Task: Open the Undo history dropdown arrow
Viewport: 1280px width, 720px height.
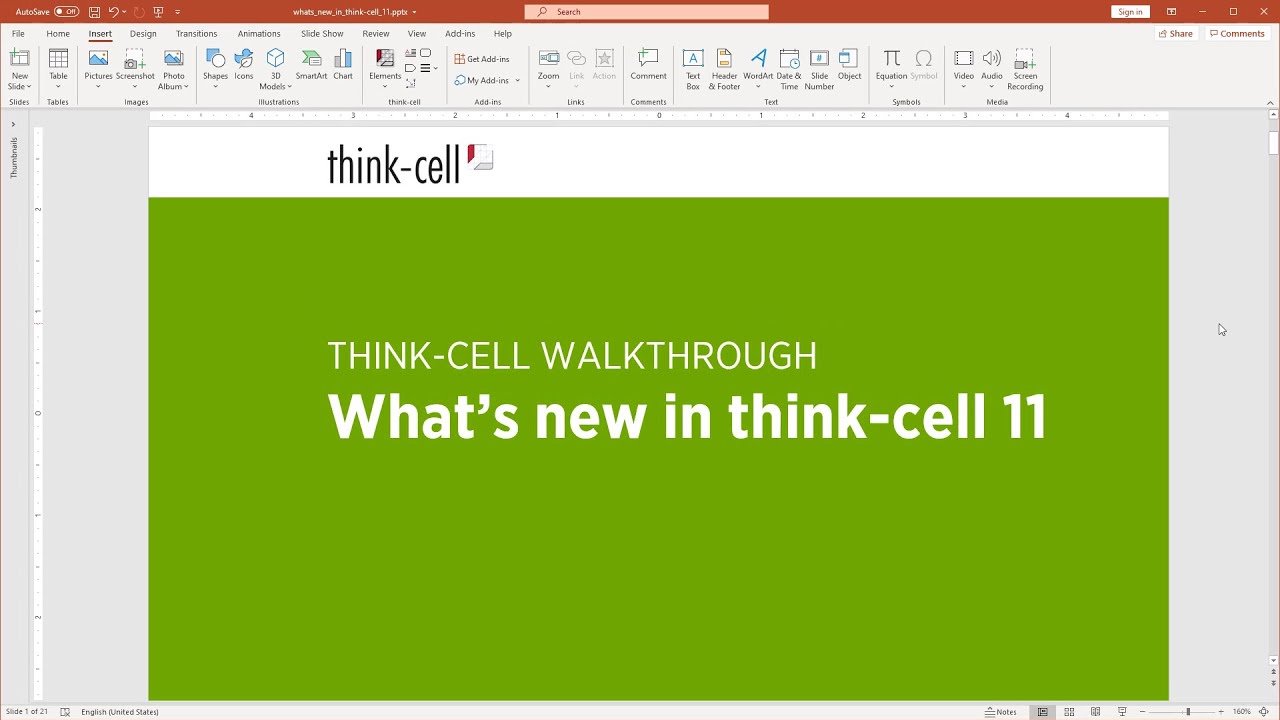Action: (124, 12)
